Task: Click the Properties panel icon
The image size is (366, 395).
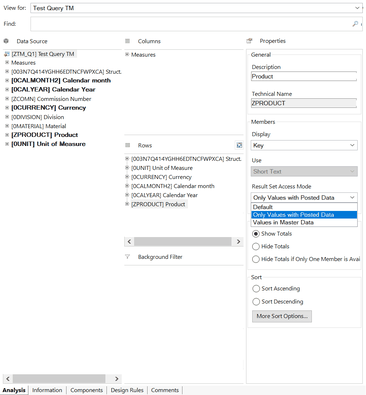Action: (249, 41)
